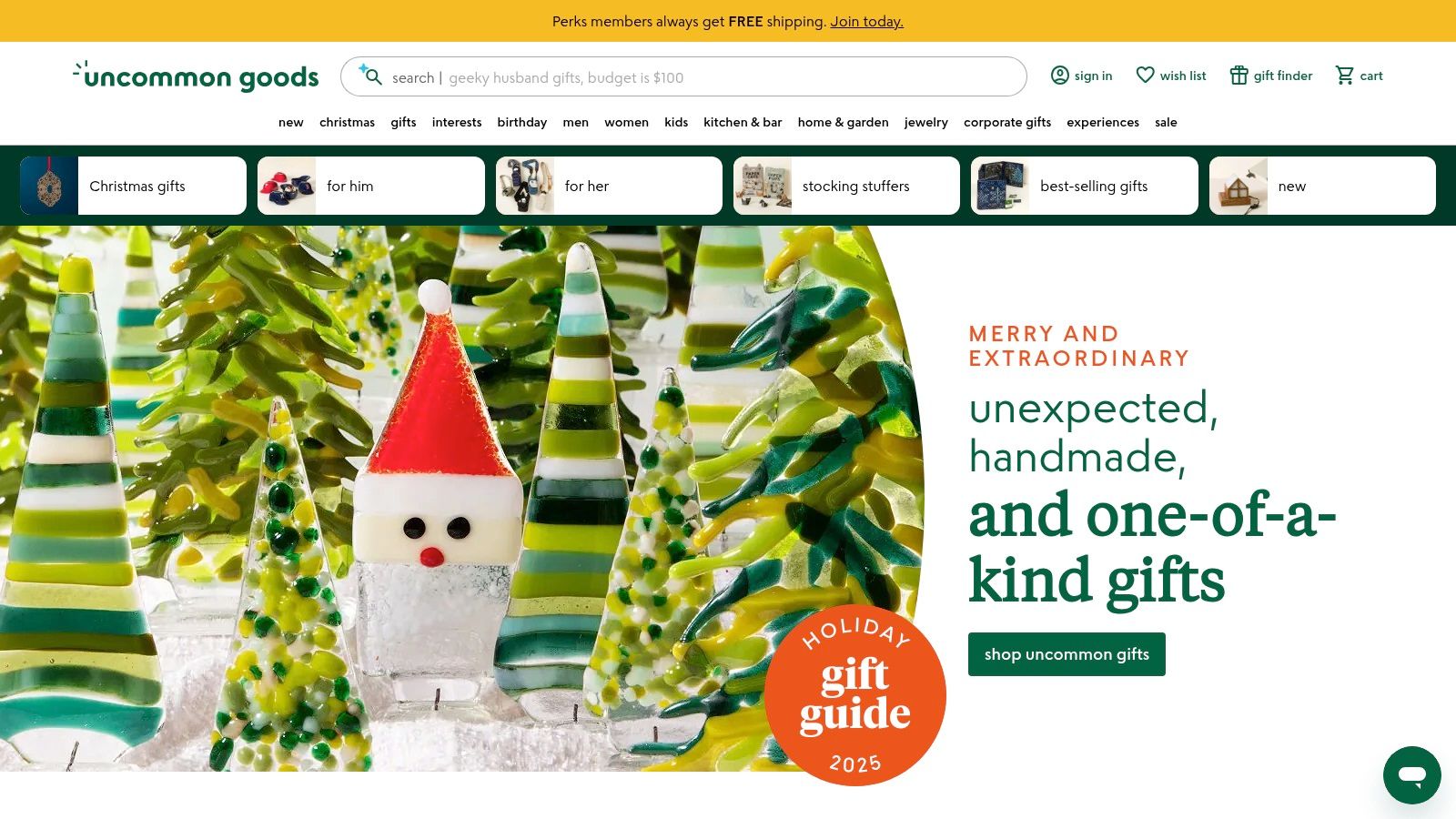Click the Holiday Gift Guide 2025 badge
The height and width of the screenshot is (819, 1456).
tap(854, 695)
